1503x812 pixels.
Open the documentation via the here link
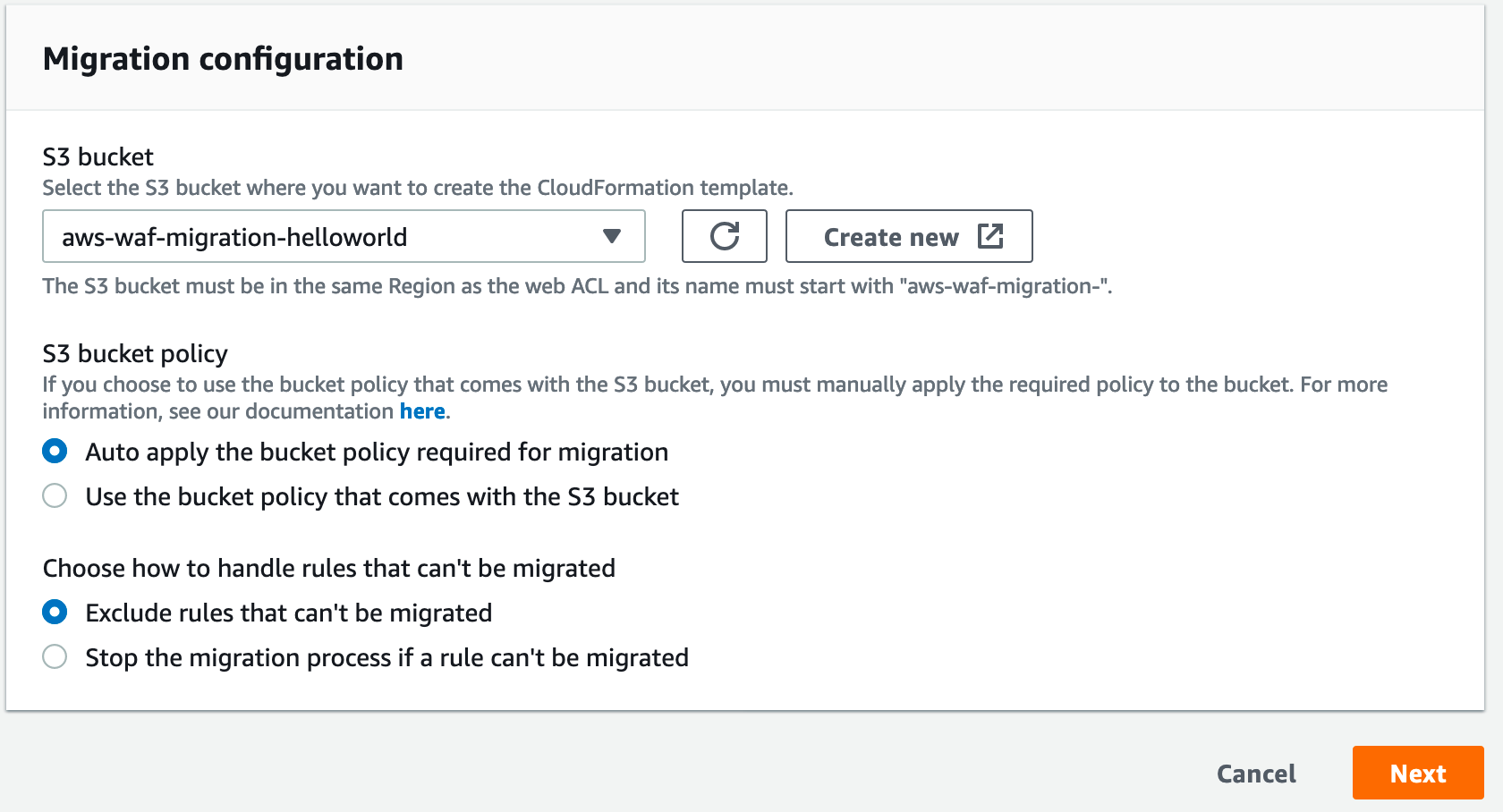(x=422, y=411)
